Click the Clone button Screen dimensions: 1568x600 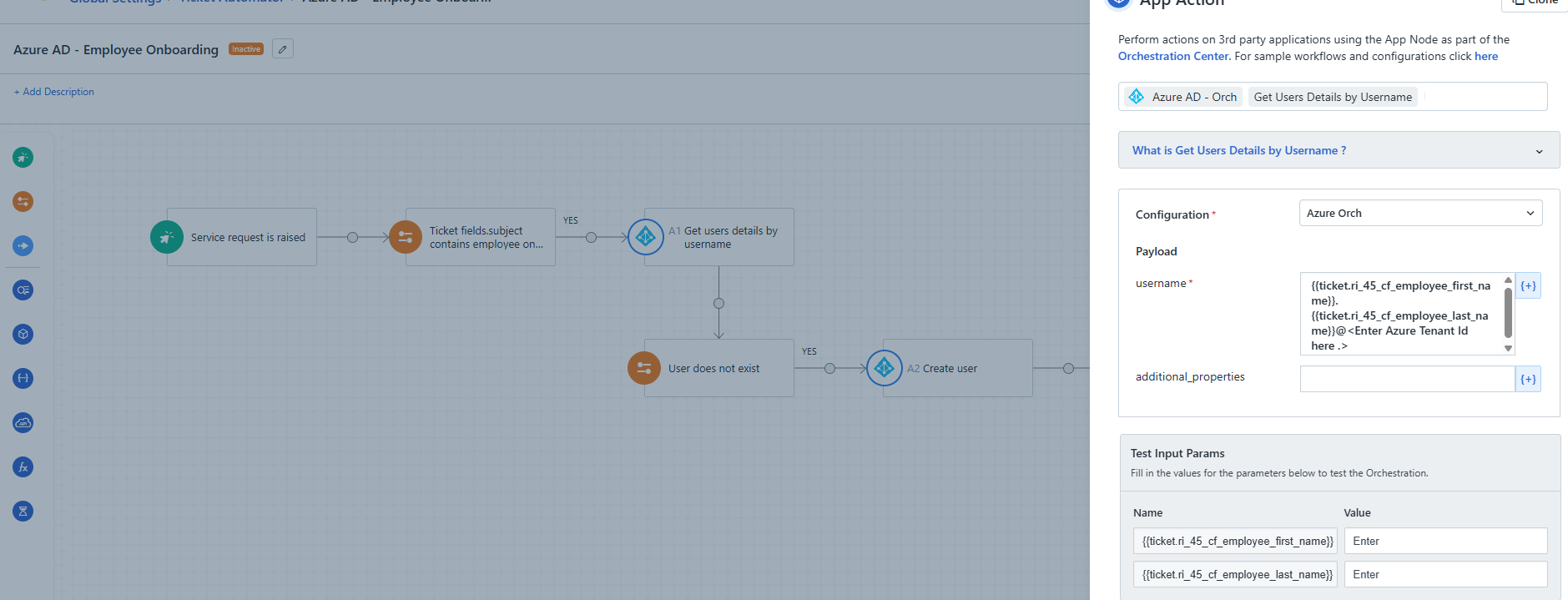click(x=1535, y=3)
